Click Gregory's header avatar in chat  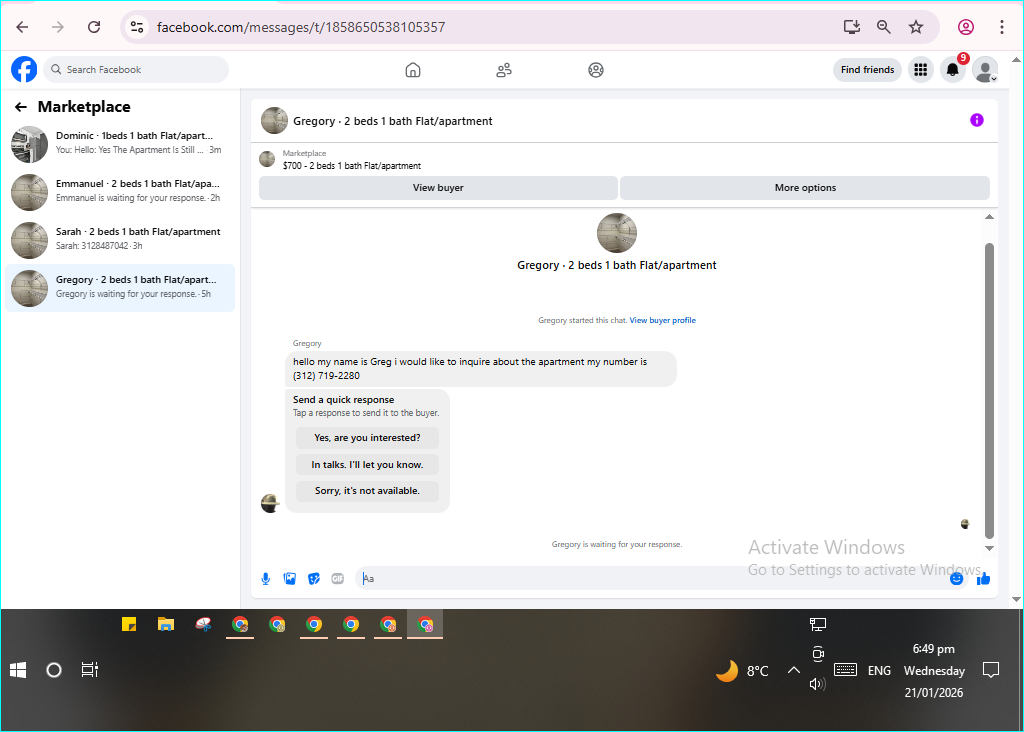[x=274, y=121]
